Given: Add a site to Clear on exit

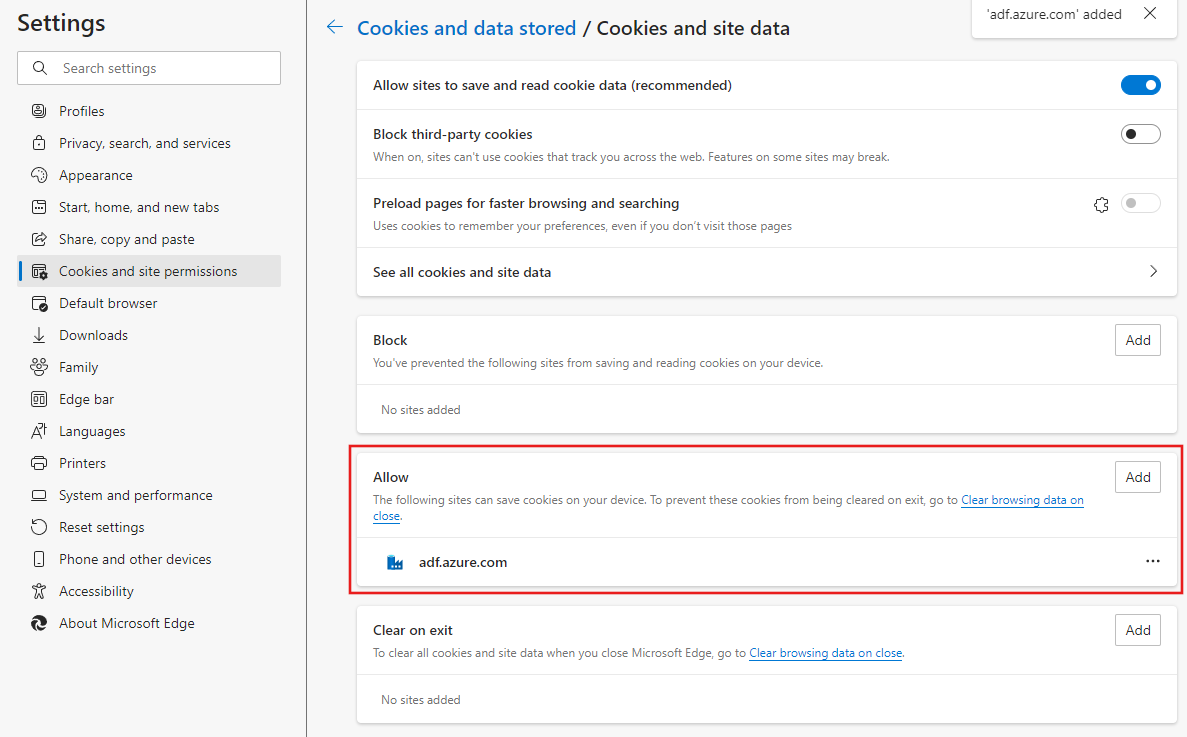Looking at the screenshot, I should (1138, 630).
